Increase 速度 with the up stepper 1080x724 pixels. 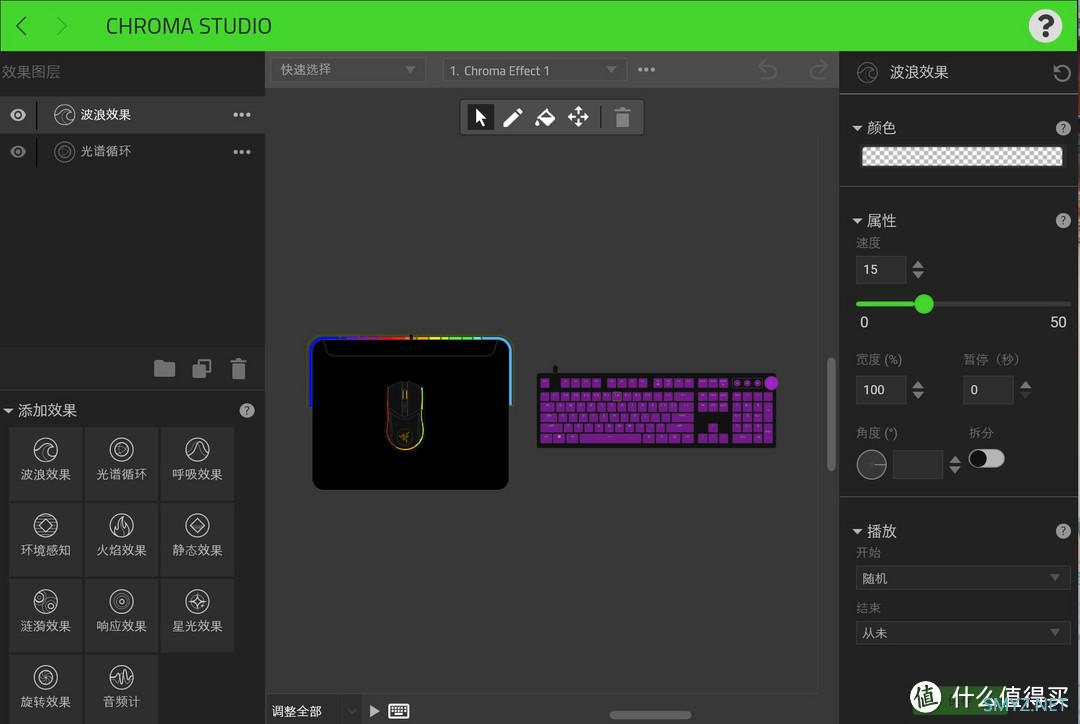917,263
